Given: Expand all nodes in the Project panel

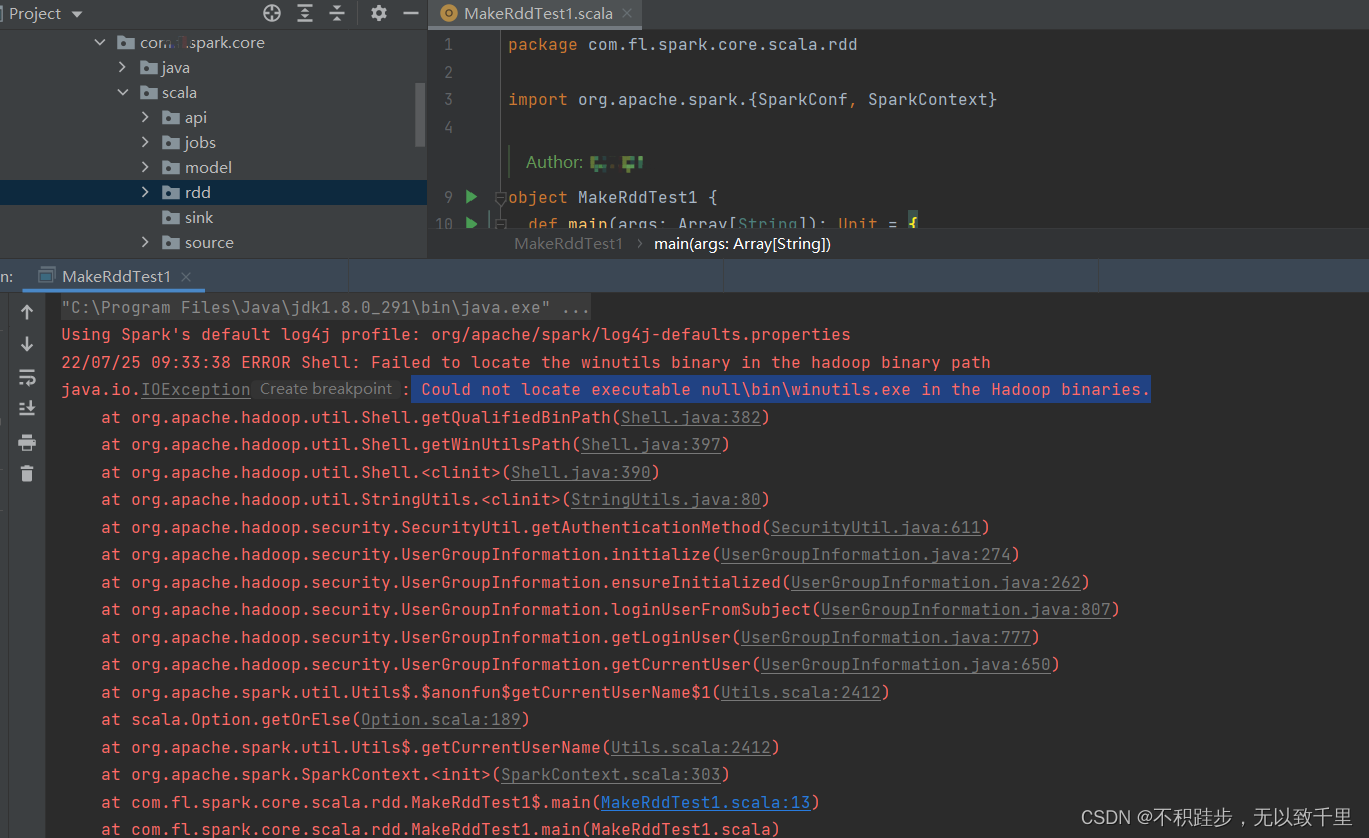Looking at the screenshot, I should (305, 13).
